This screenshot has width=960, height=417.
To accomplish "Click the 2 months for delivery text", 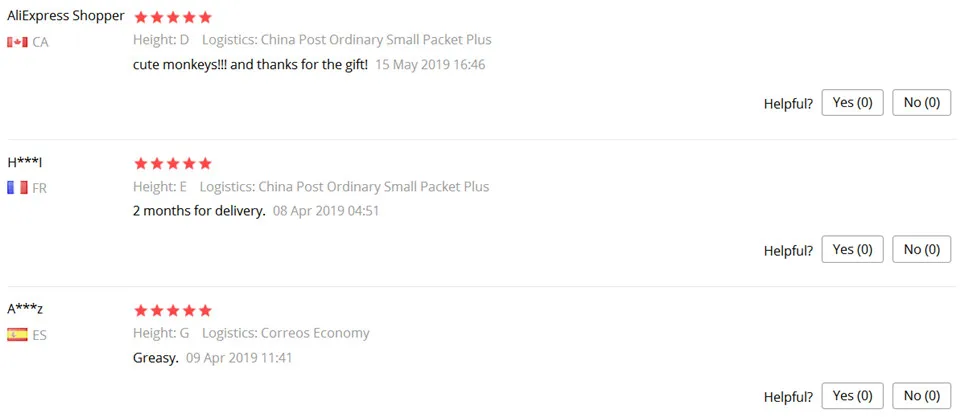I will click(199, 211).
